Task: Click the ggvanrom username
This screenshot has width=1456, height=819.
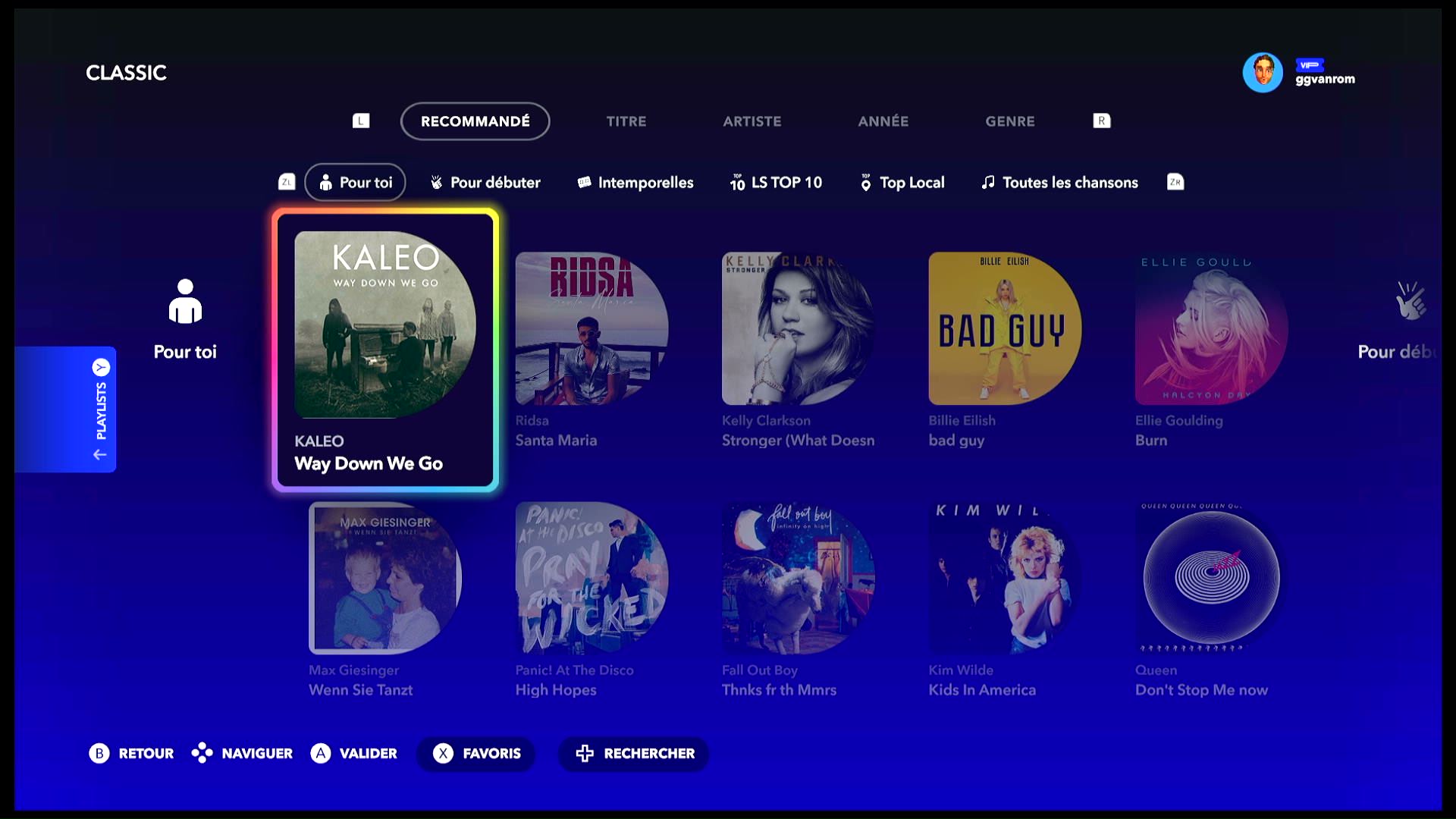Action: [x=1325, y=80]
